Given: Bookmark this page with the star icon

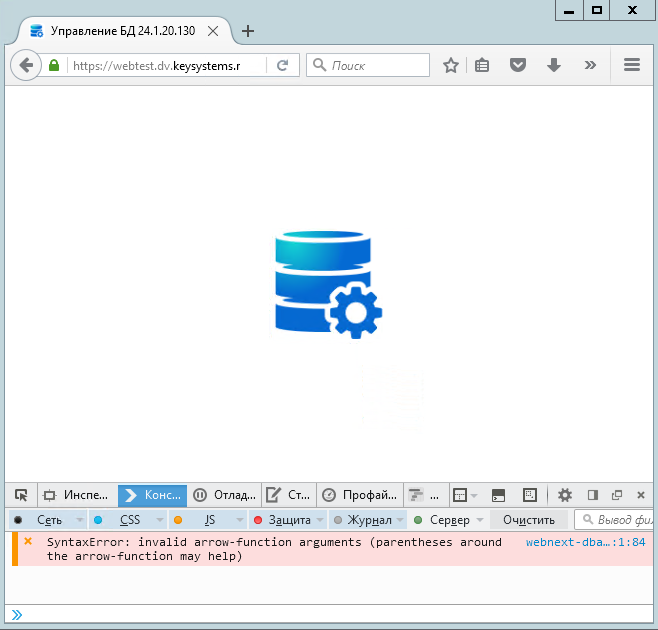Looking at the screenshot, I should click(451, 65).
